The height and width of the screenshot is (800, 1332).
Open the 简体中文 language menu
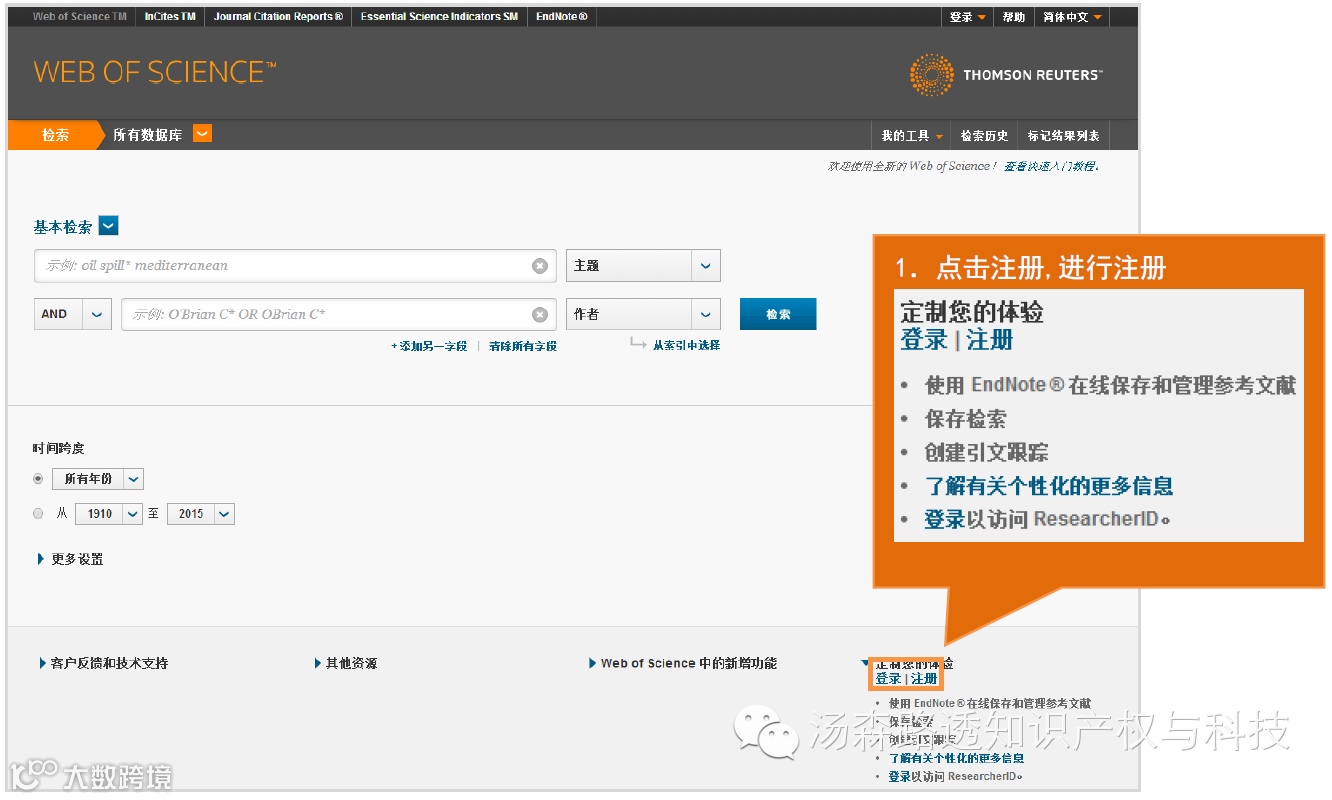point(1073,17)
